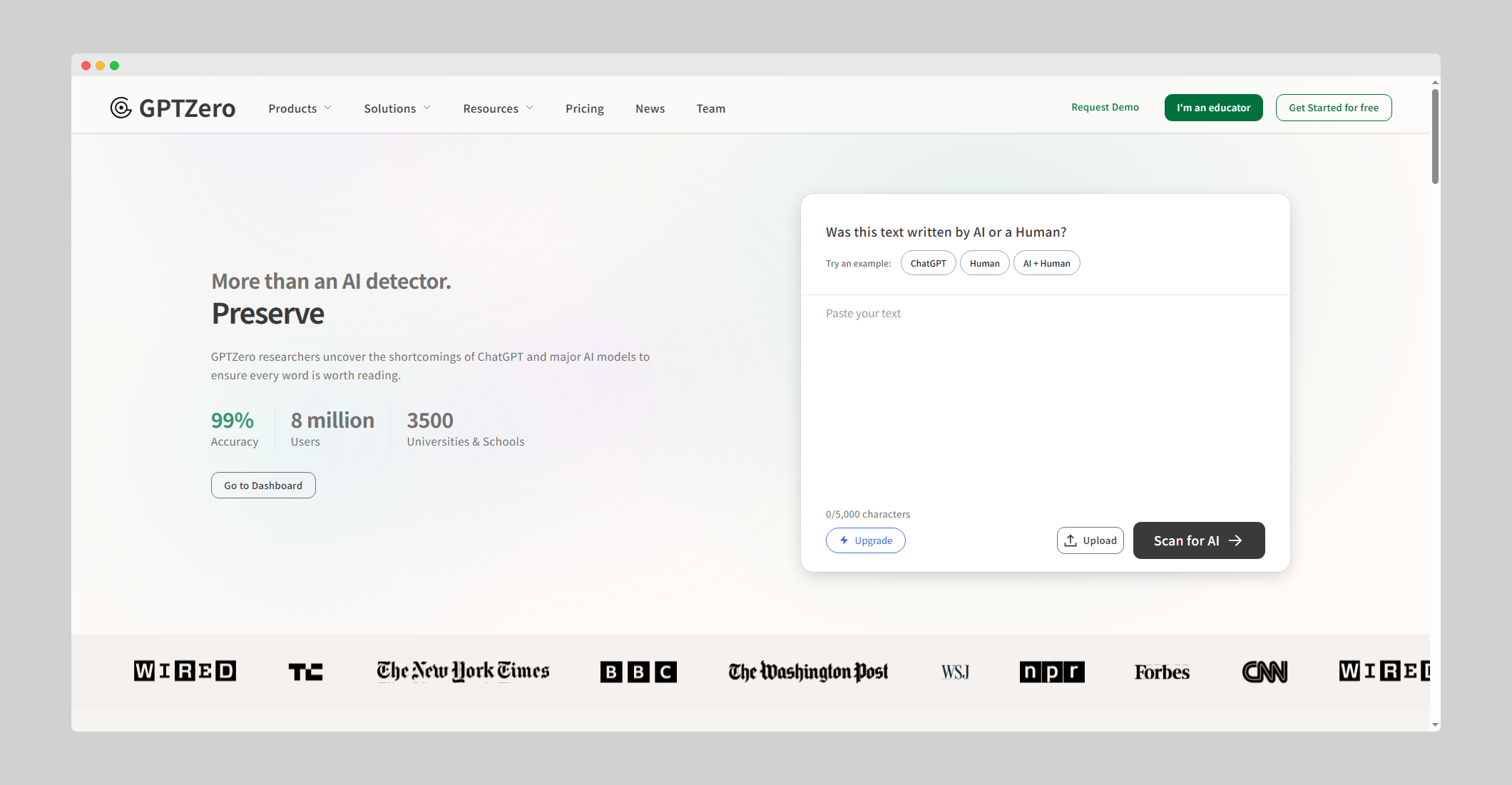
Task: Click the yellow window minimize button
Action: click(100, 66)
